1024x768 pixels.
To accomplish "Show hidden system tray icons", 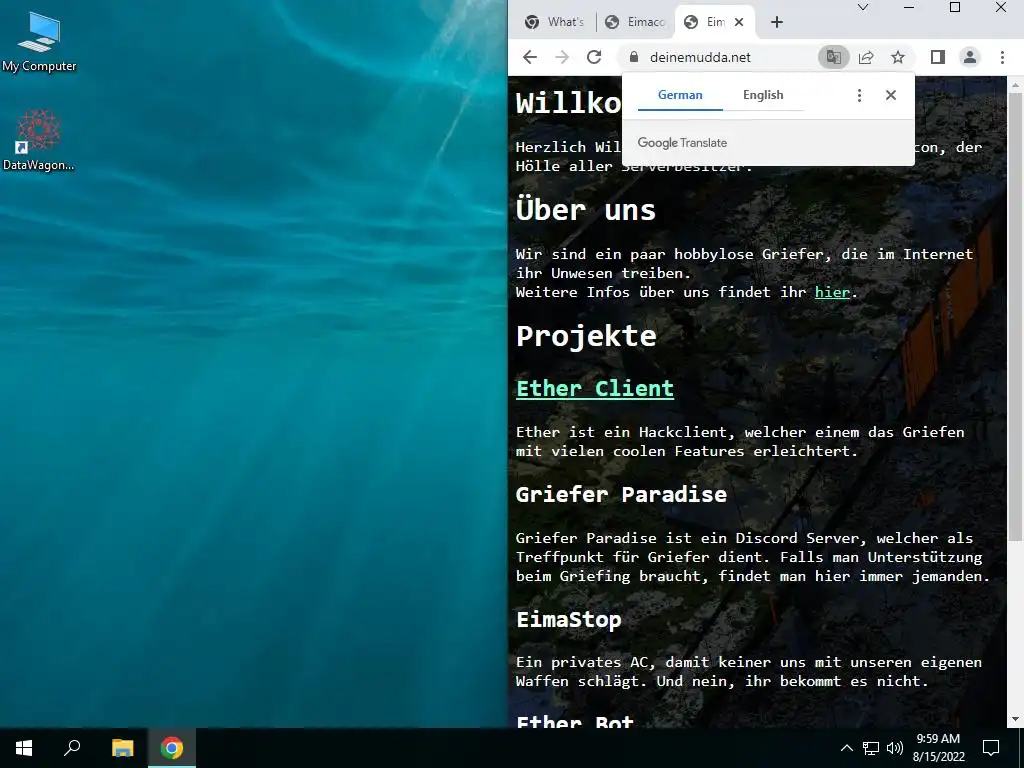I will pos(846,748).
